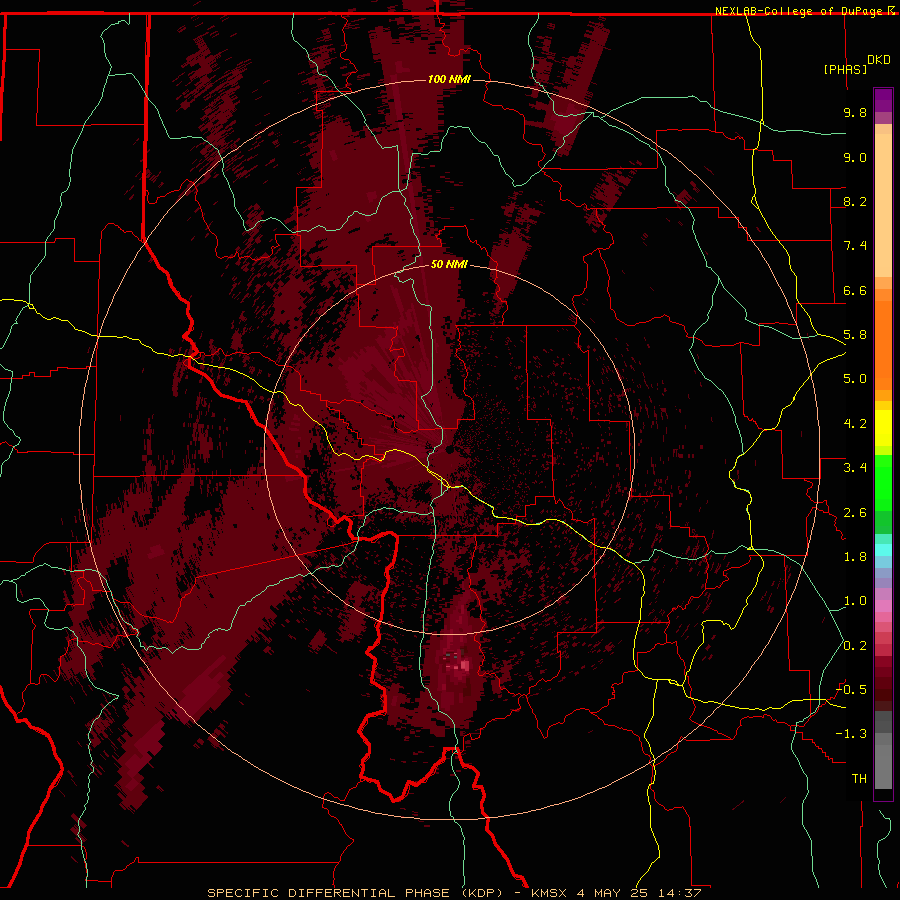Click the 6.6 scale label
Screen dimensions: 900x900
pyautogui.click(x=855, y=290)
